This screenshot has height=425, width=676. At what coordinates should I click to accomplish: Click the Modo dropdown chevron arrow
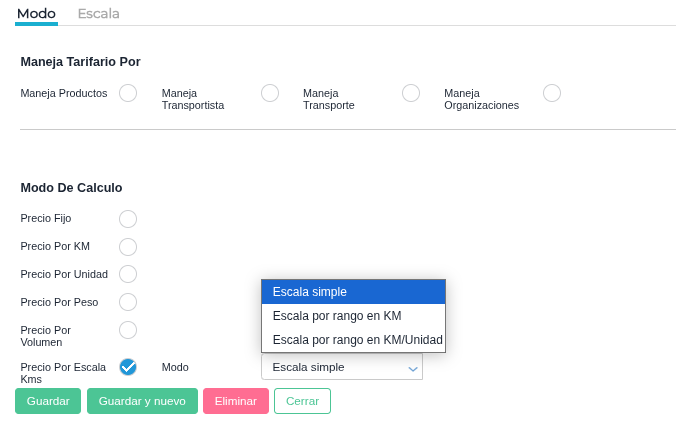point(412,368)
